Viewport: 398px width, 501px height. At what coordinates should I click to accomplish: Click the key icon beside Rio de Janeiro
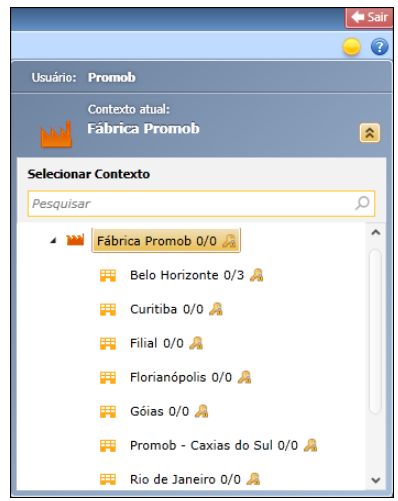(253, 479)
